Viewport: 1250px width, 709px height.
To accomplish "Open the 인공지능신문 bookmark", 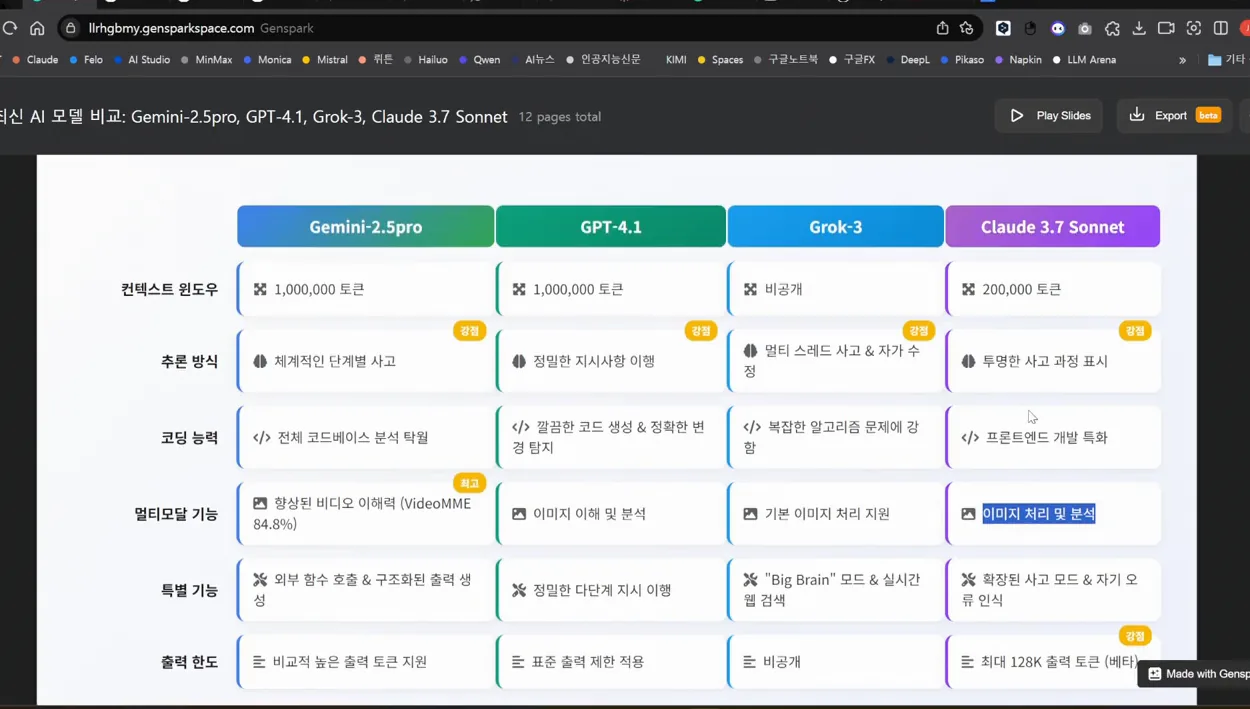I will (603, 60).
